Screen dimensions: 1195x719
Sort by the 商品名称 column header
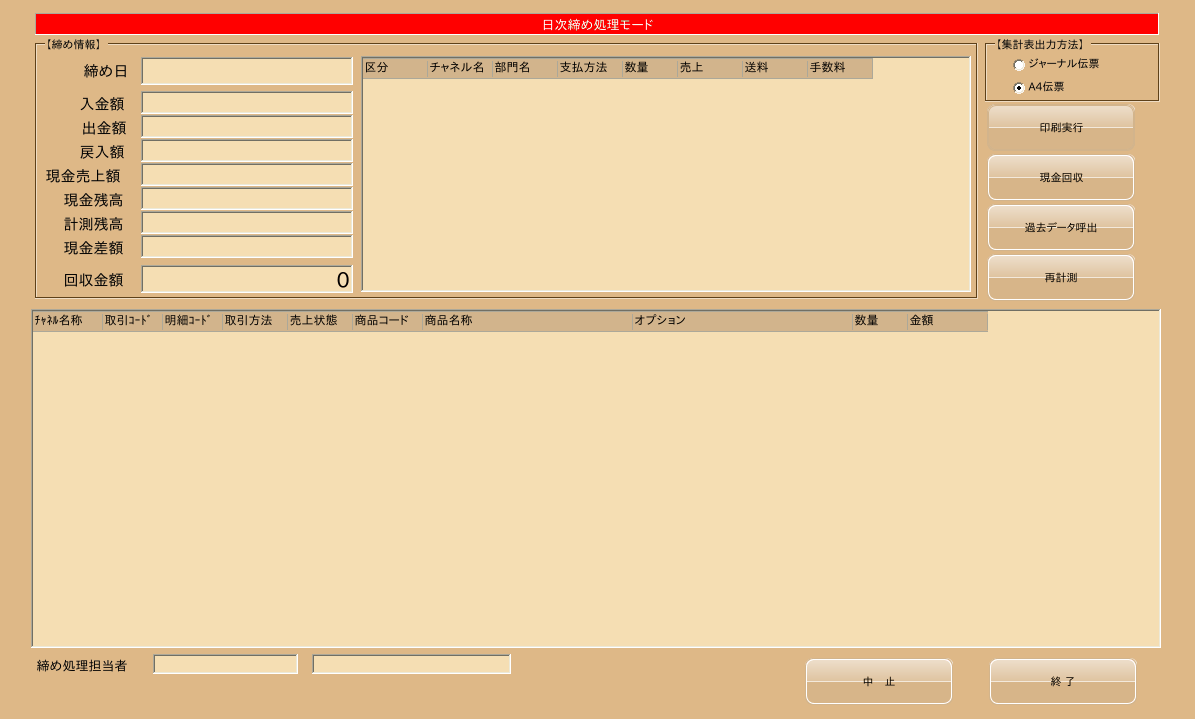[x=527, y=321]
